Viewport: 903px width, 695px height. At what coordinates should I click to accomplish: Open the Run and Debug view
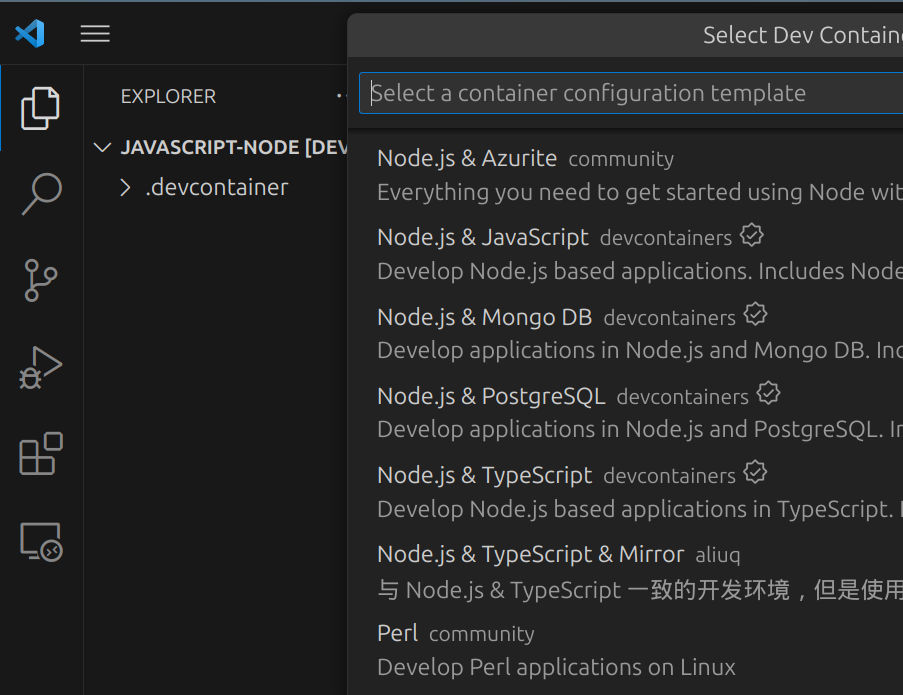(x=41, y=368)
